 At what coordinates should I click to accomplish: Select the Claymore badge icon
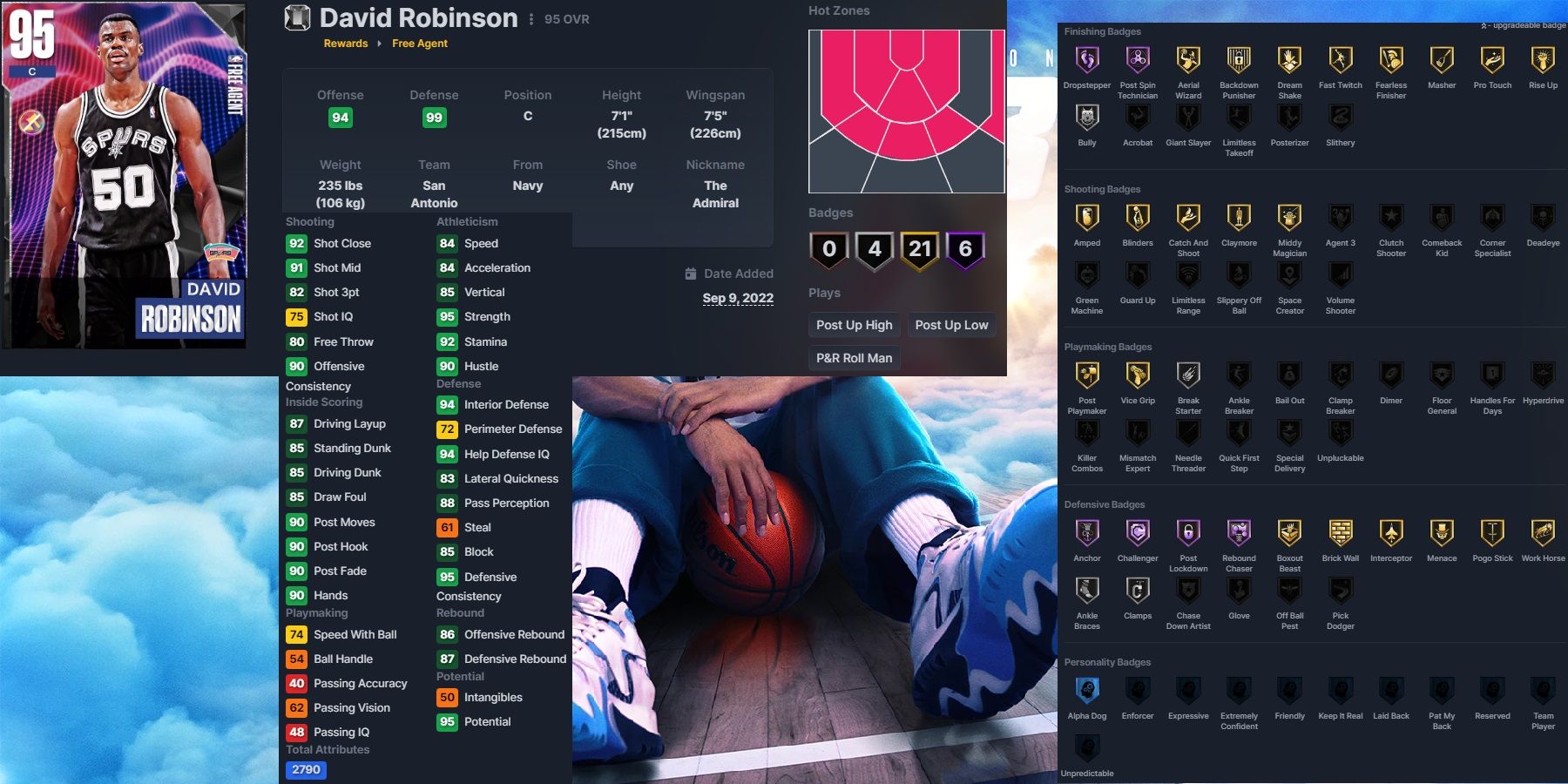pyautogui.click(x=1239, y=218)
